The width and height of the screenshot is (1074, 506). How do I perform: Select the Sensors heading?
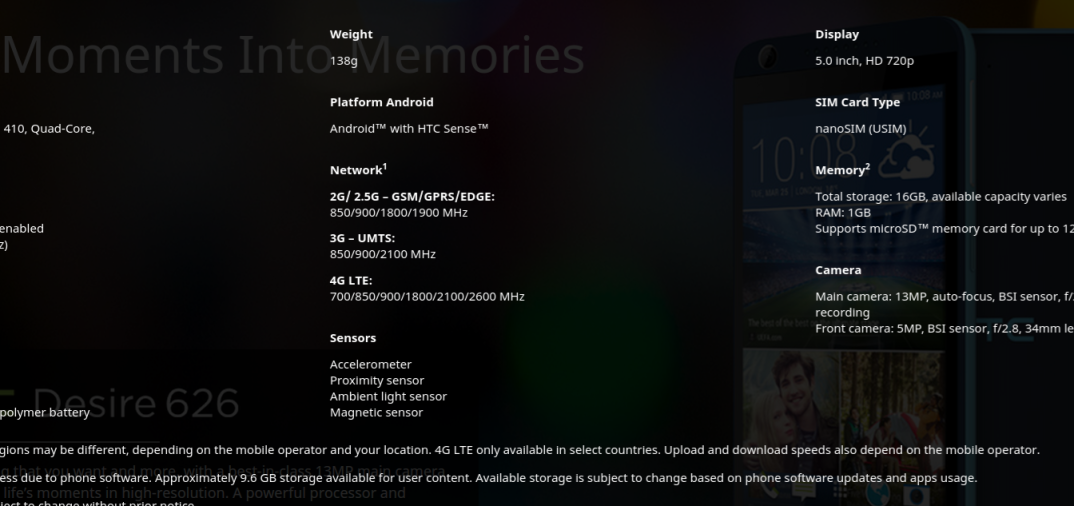(353, 338)
